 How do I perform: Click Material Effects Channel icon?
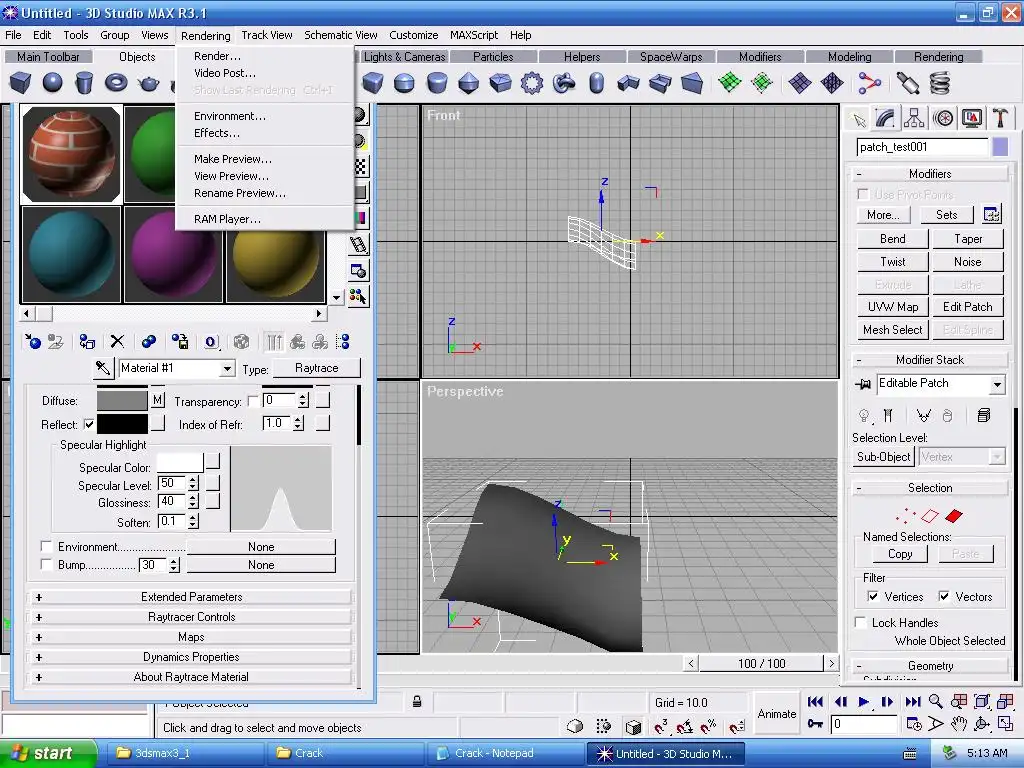click(210, 342)
